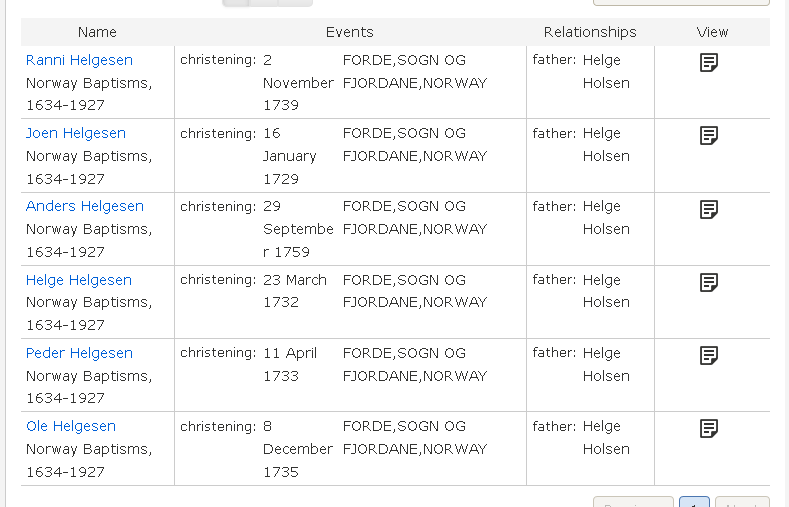Go to the Ole Helgesen record link
Screen dimensions: 789x507
point(71,426)
